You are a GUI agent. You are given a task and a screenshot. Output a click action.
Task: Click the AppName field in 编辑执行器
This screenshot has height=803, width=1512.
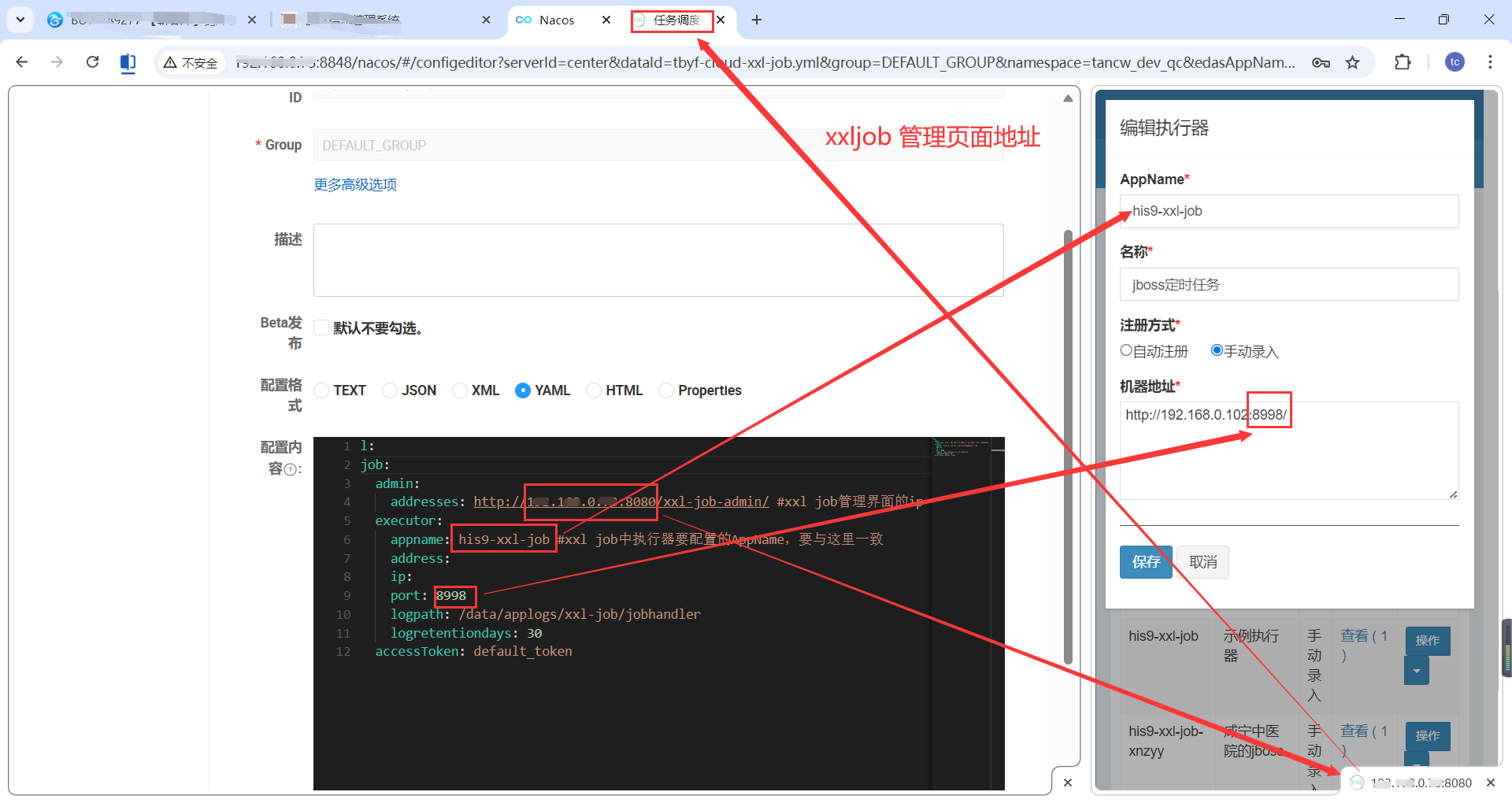(x=1289, y=211)
